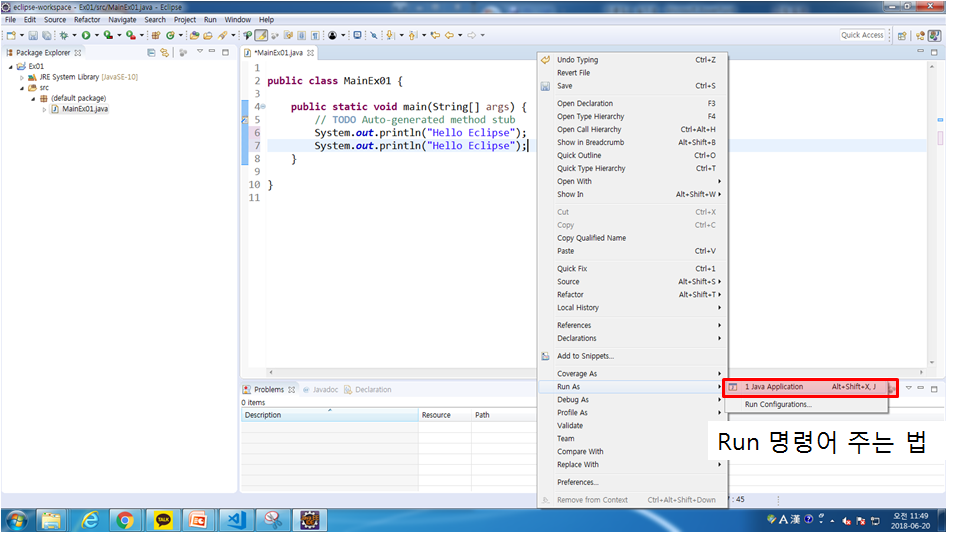Expand the JRE System Library node
The image size is (962, 533).
[21, 77]
